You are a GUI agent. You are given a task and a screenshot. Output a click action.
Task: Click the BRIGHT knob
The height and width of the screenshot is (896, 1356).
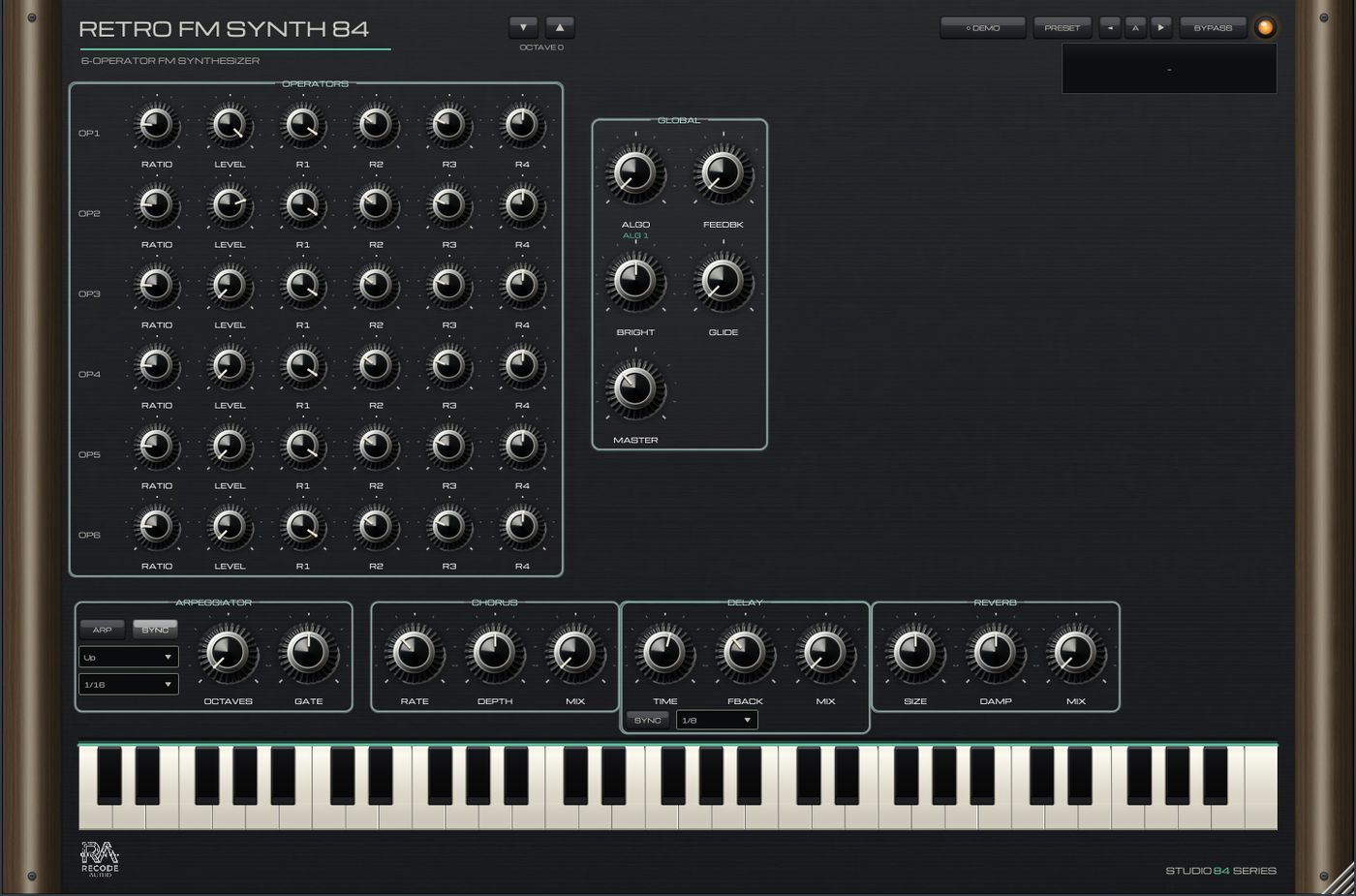pyautogui.click(x=635, y=282)
